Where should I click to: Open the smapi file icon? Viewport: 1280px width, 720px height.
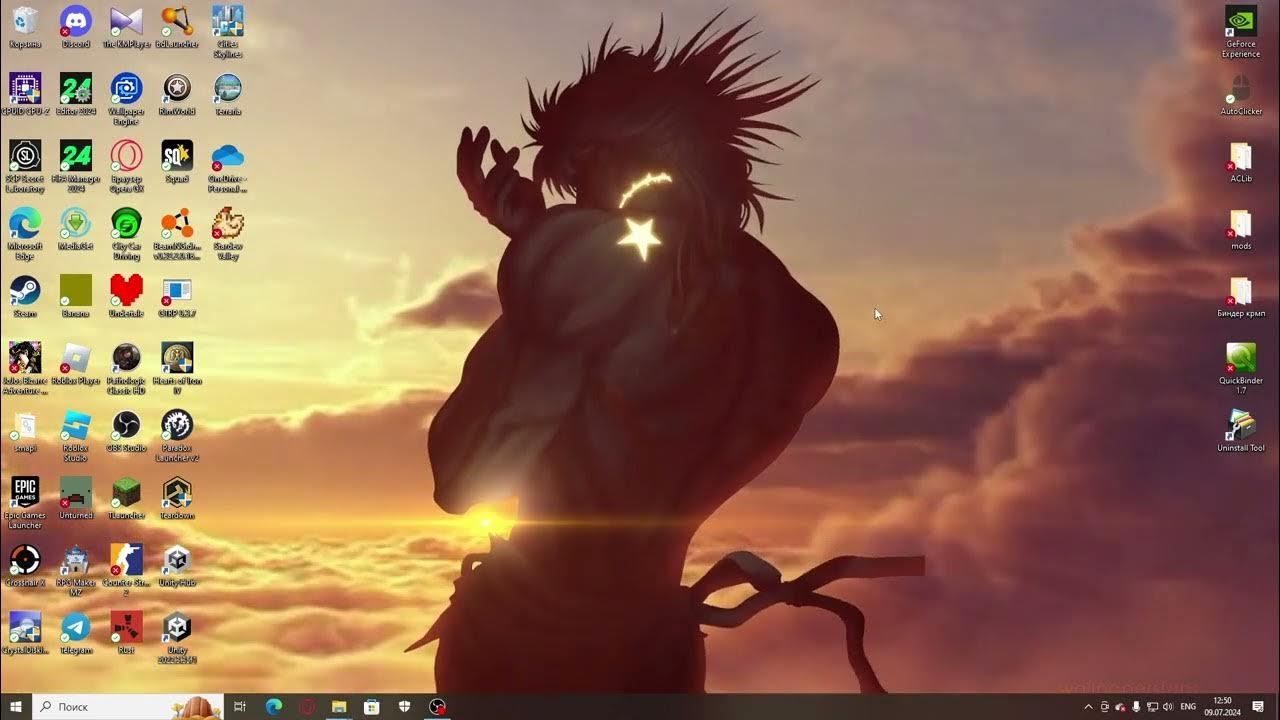point(25,430)
